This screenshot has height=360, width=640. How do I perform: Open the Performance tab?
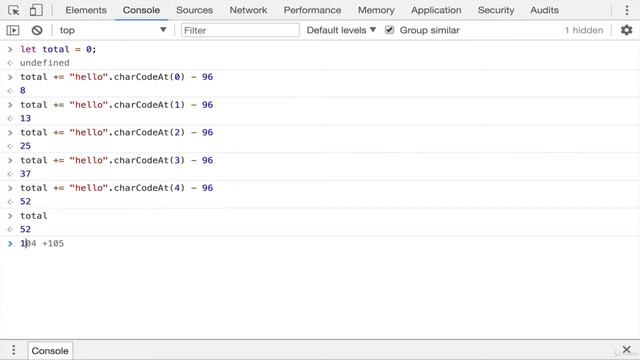point(312,10)
